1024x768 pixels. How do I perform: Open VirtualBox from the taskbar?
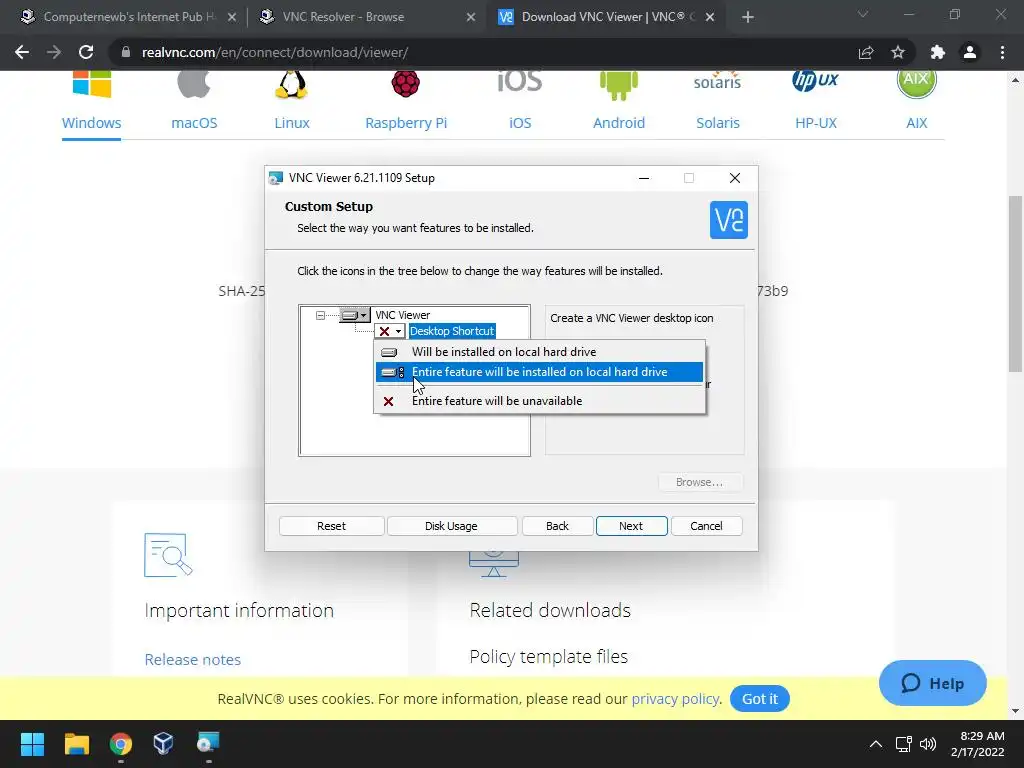click(x=163, y=744)
